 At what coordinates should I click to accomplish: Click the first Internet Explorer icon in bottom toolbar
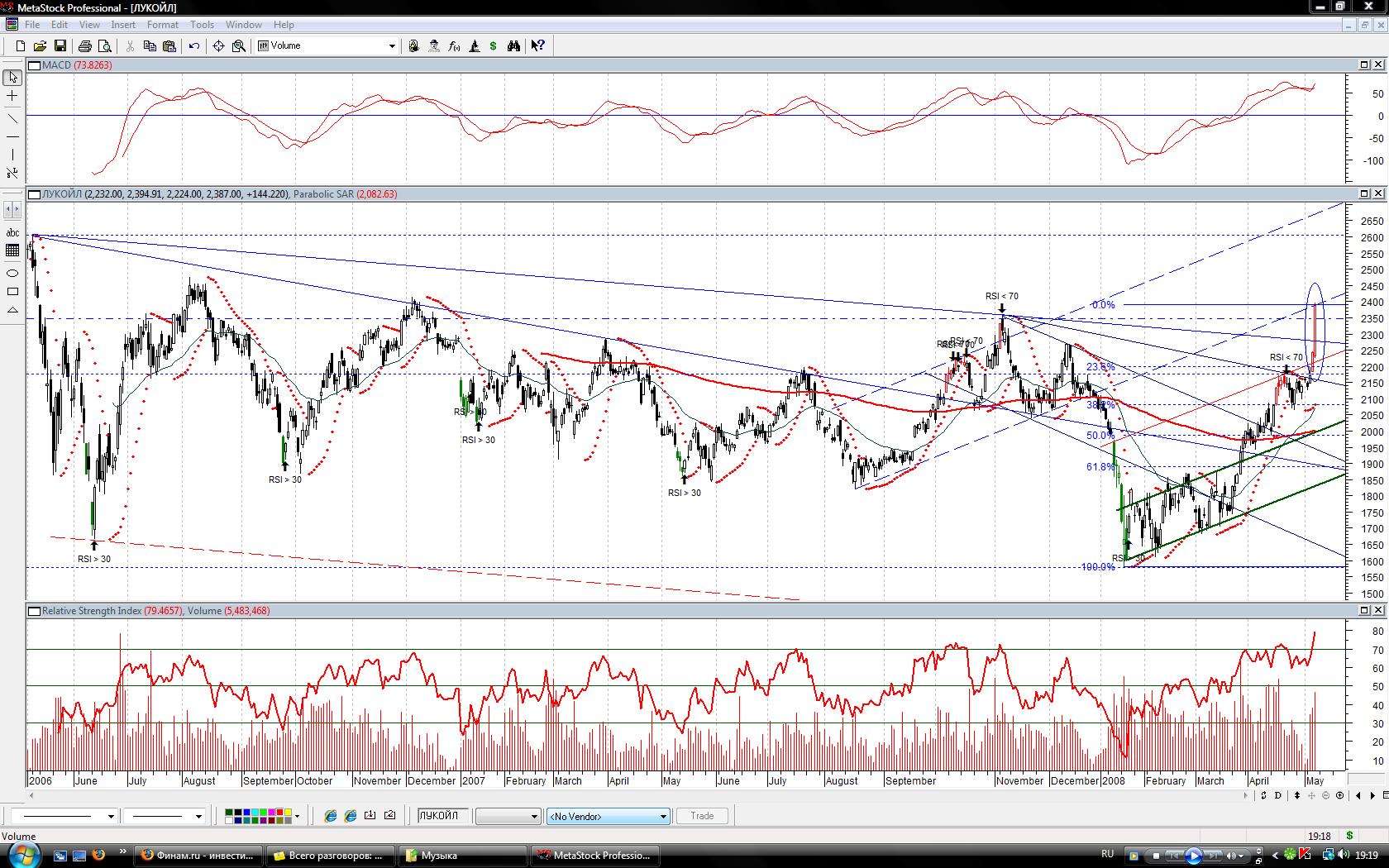(x=330, y=816)
